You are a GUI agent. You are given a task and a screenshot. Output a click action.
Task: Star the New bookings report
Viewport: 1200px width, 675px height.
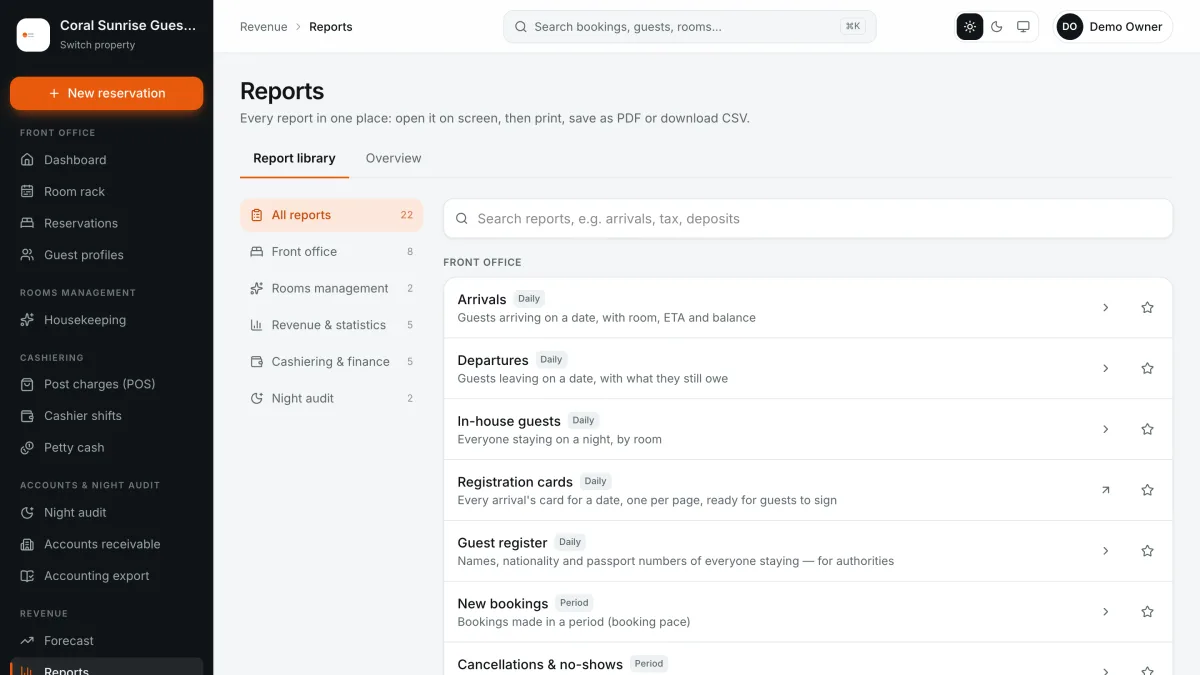[1147, 612]
